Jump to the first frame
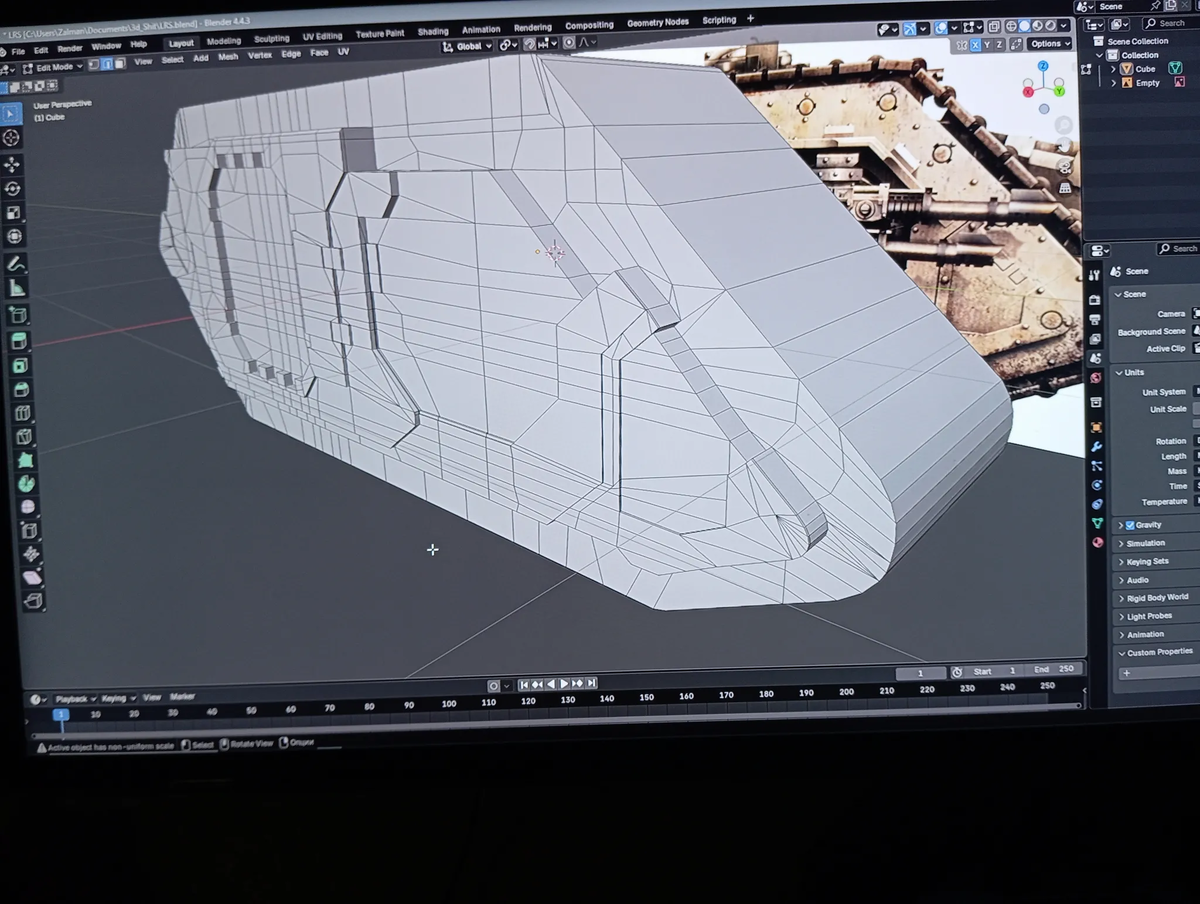Screen dimensions: 1200x904 click(x=524, y=684)
